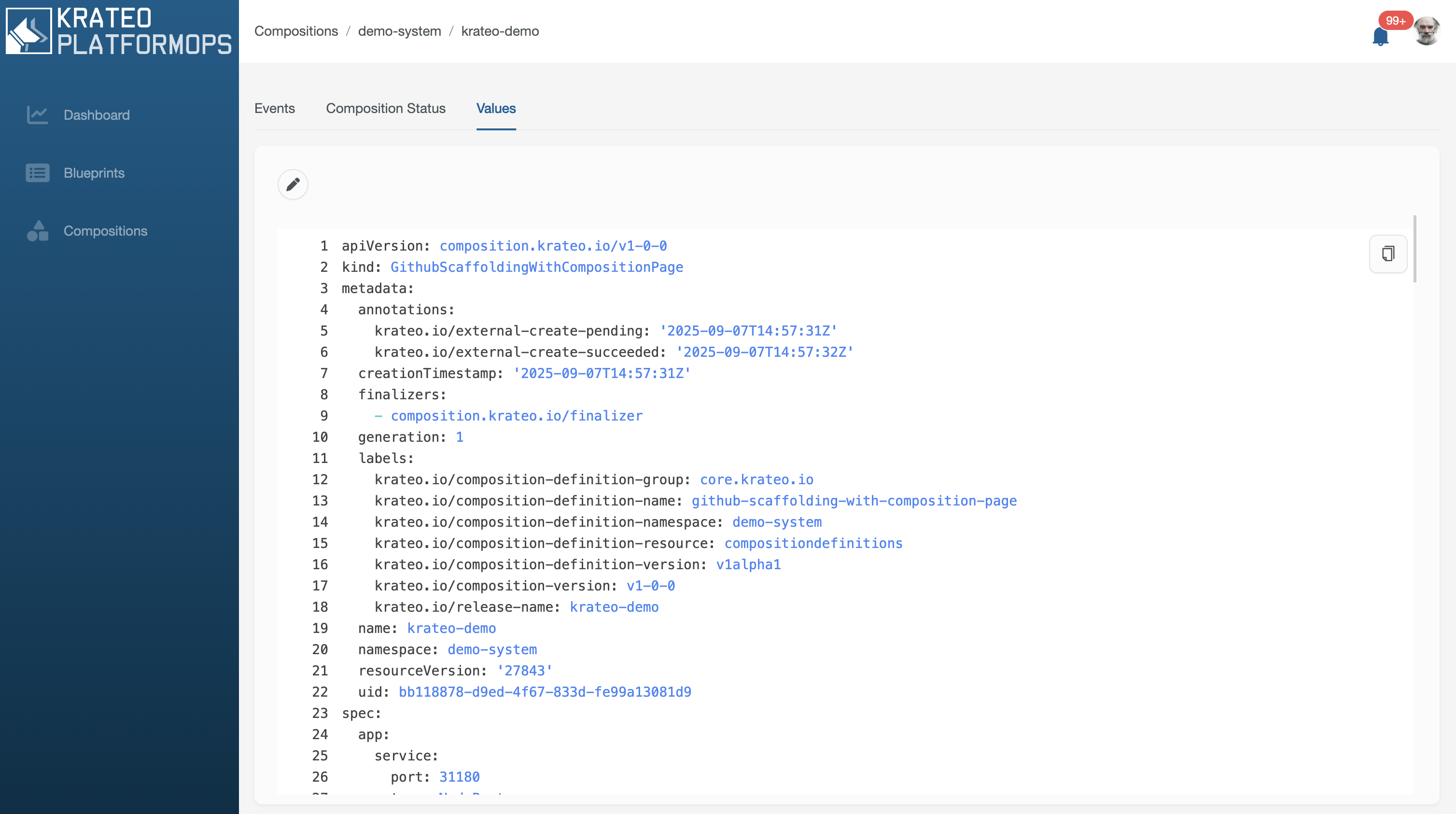
Task: Click the service: key on line 25
Action: click(x=406, y=756)
